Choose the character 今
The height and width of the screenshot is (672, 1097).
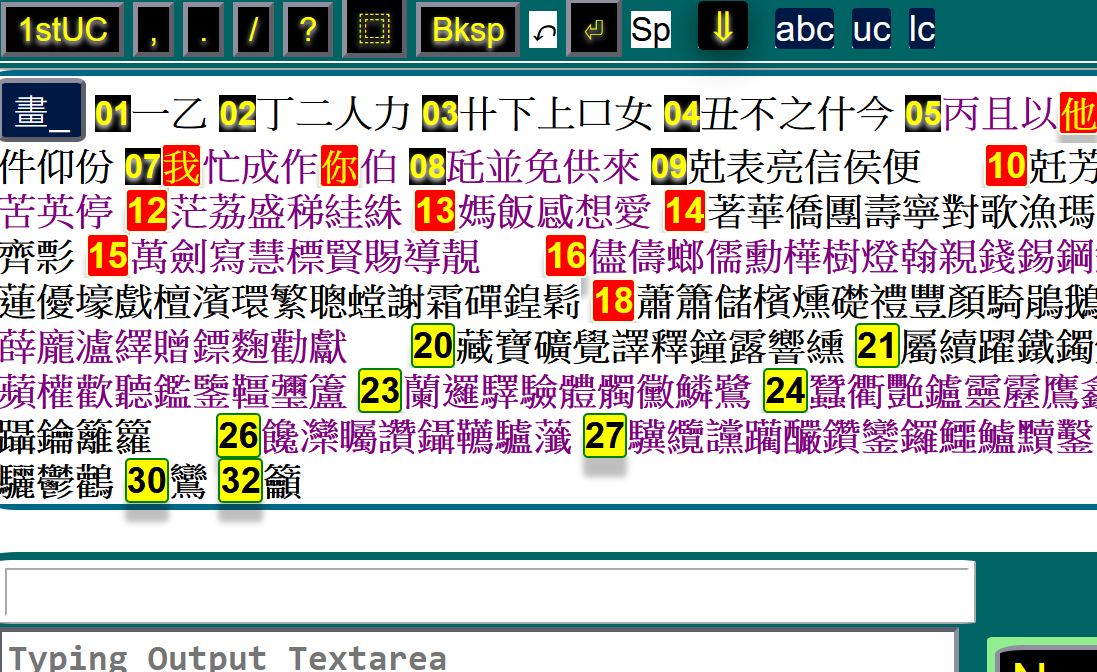click(x=874, y=114)
